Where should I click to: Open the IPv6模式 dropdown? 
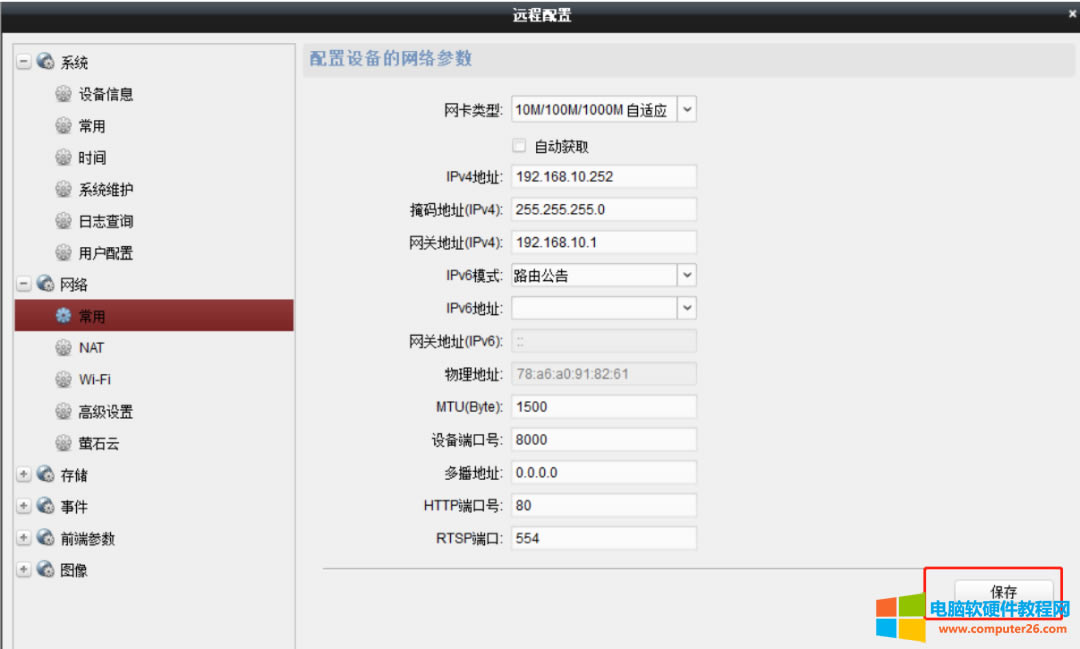pyautogui.click(x=687, y=275)
